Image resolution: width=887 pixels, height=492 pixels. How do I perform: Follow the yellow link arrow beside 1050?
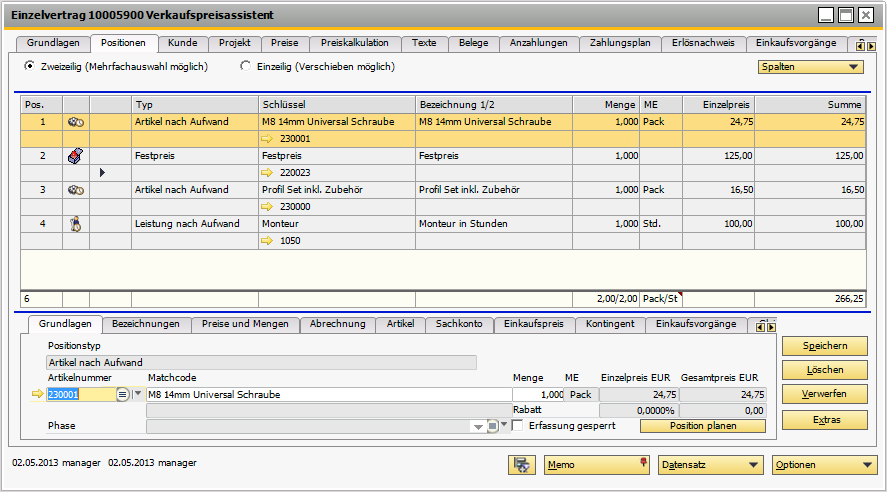pos(267,241)
